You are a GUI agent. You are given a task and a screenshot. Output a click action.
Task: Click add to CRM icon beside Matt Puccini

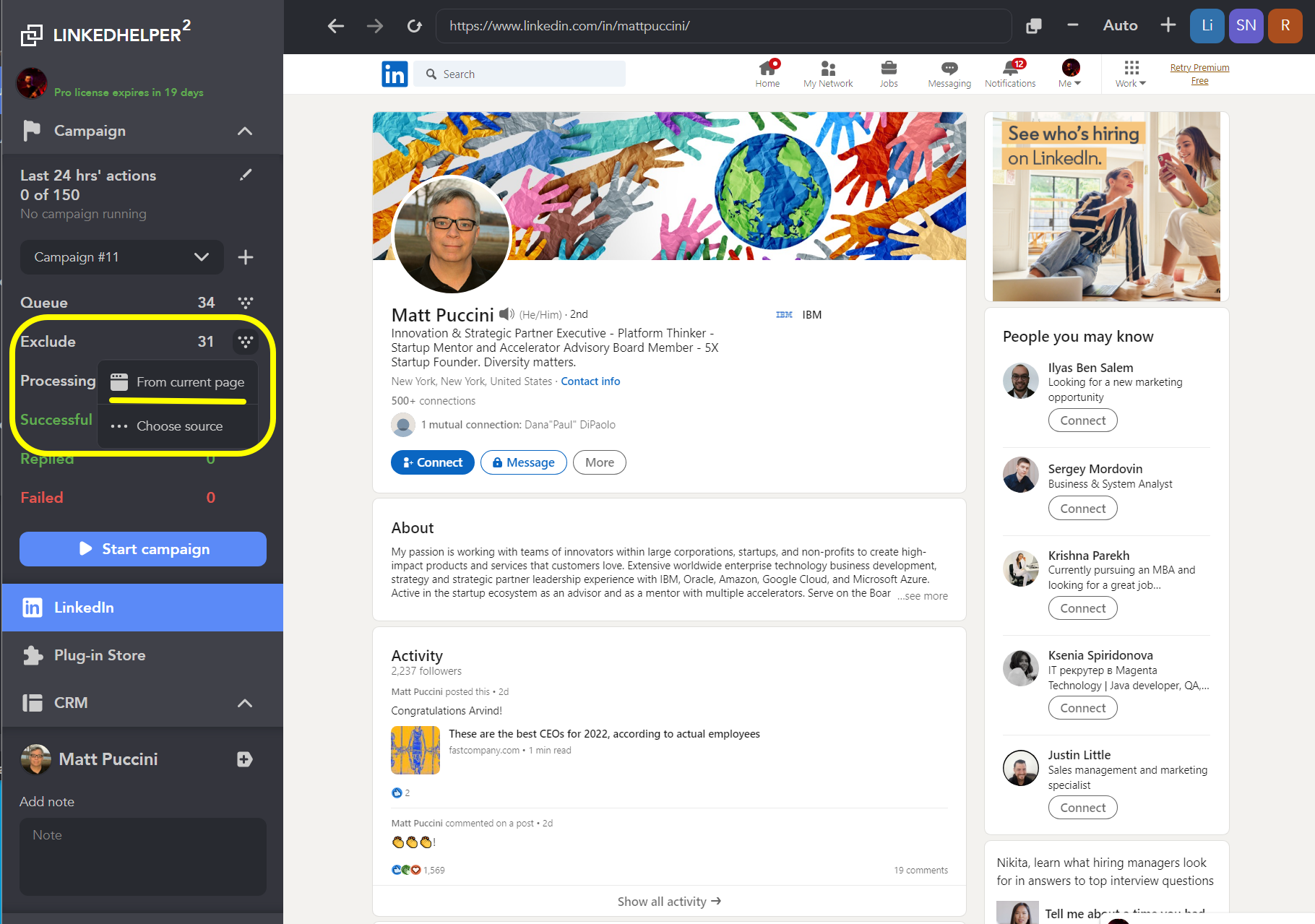coord(244,759)
